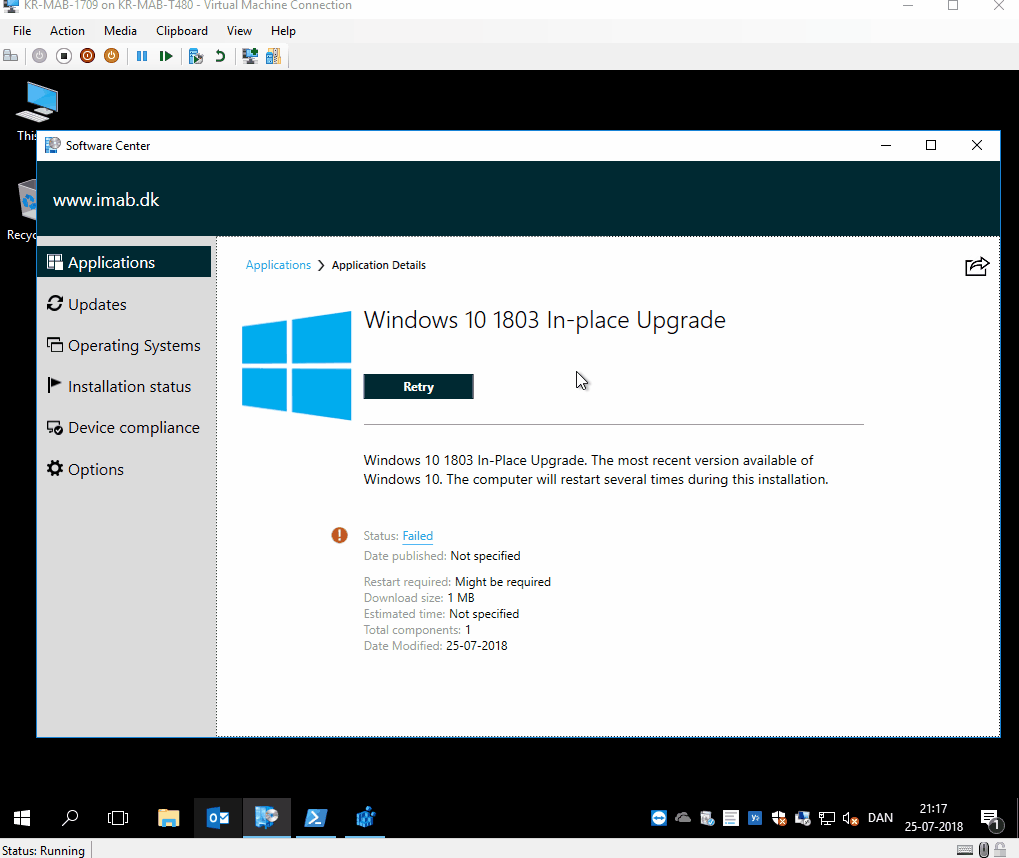Create a checkpoint from the toolbar

pos(196,56)
